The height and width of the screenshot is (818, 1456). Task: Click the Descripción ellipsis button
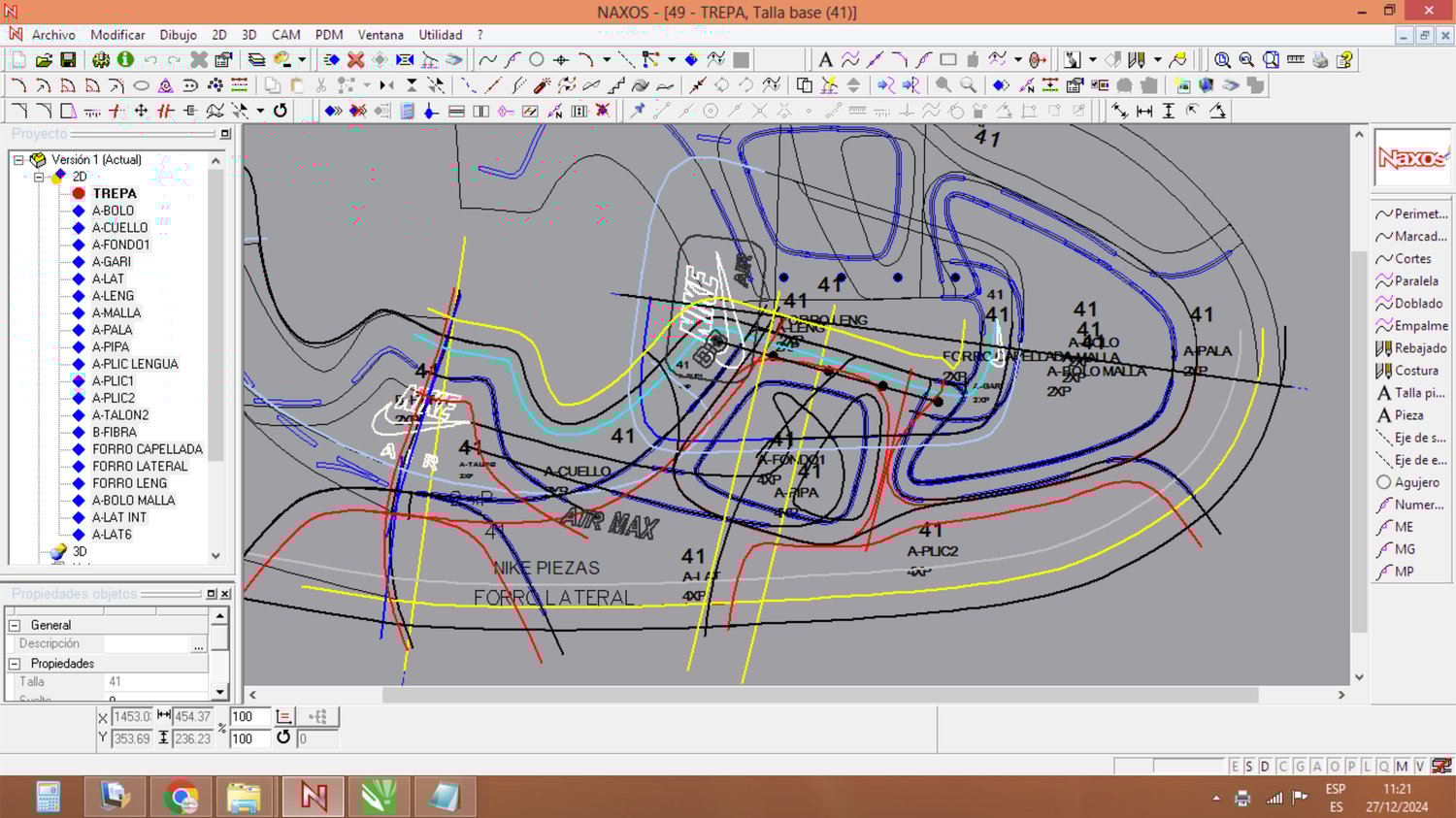point(198,644)
